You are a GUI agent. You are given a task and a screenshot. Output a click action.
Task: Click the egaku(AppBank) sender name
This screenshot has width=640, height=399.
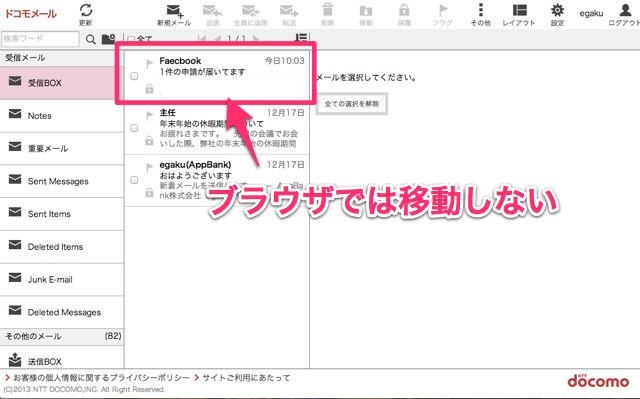(x=195, y=164)
